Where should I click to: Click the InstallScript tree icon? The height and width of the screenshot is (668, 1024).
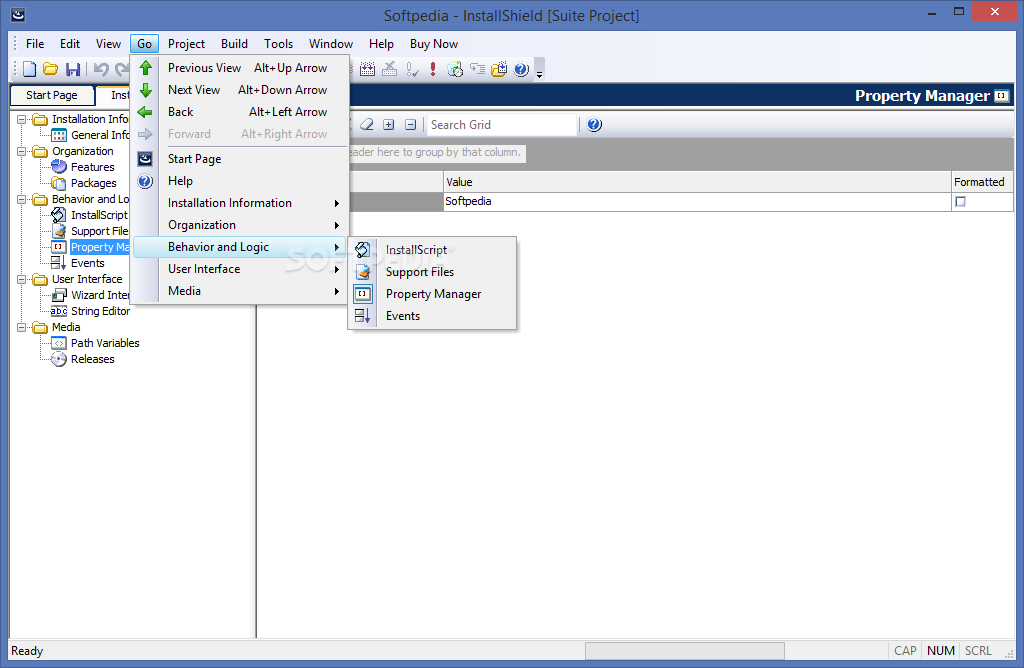[59, 215]
